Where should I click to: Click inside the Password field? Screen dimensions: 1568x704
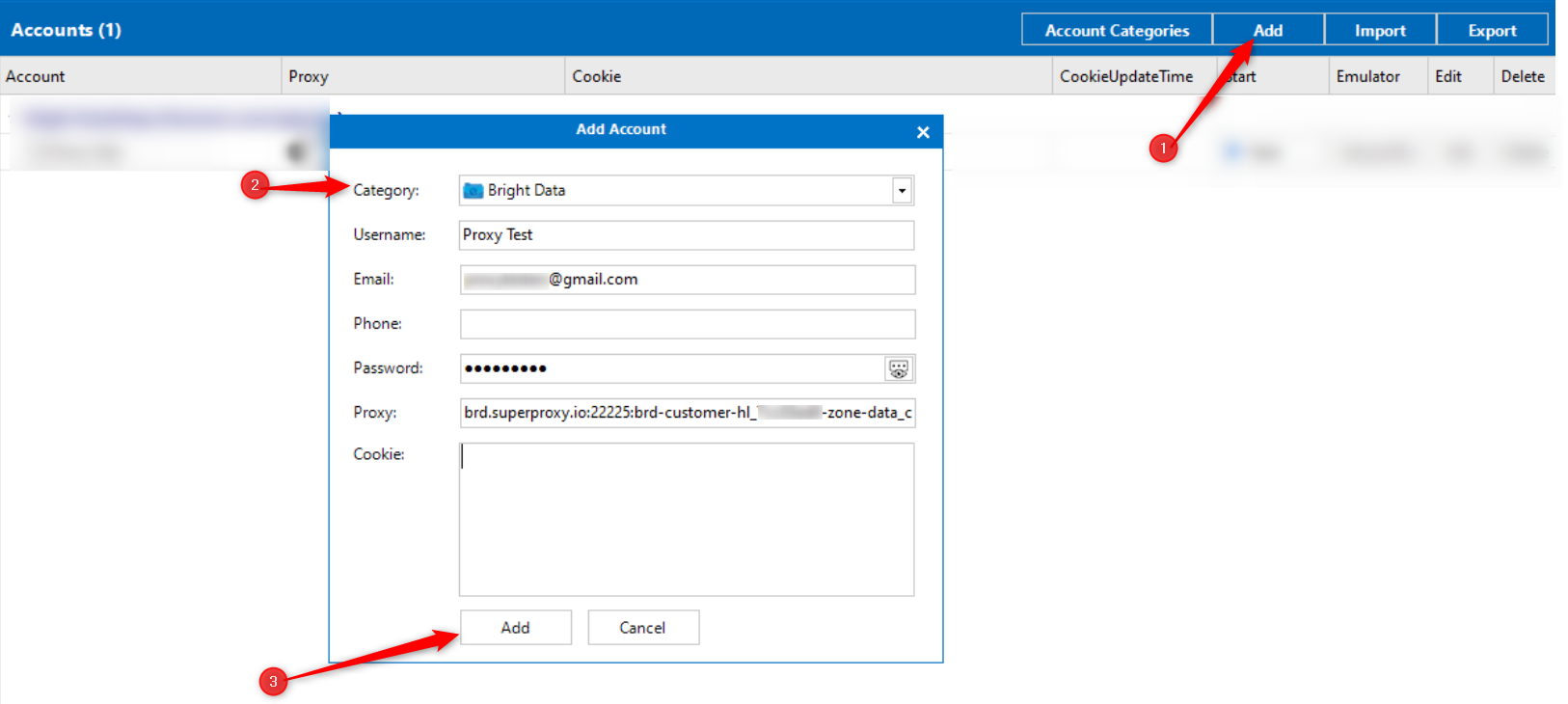pos(670,368)
